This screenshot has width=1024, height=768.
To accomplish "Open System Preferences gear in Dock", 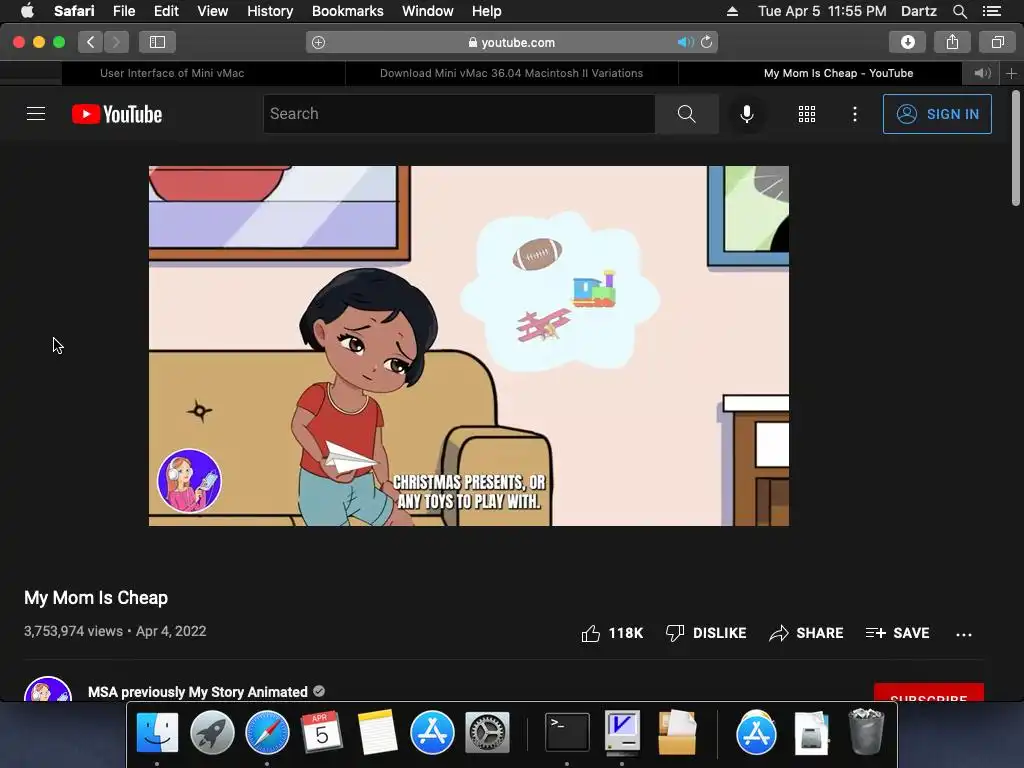I will tap(487, 732).
